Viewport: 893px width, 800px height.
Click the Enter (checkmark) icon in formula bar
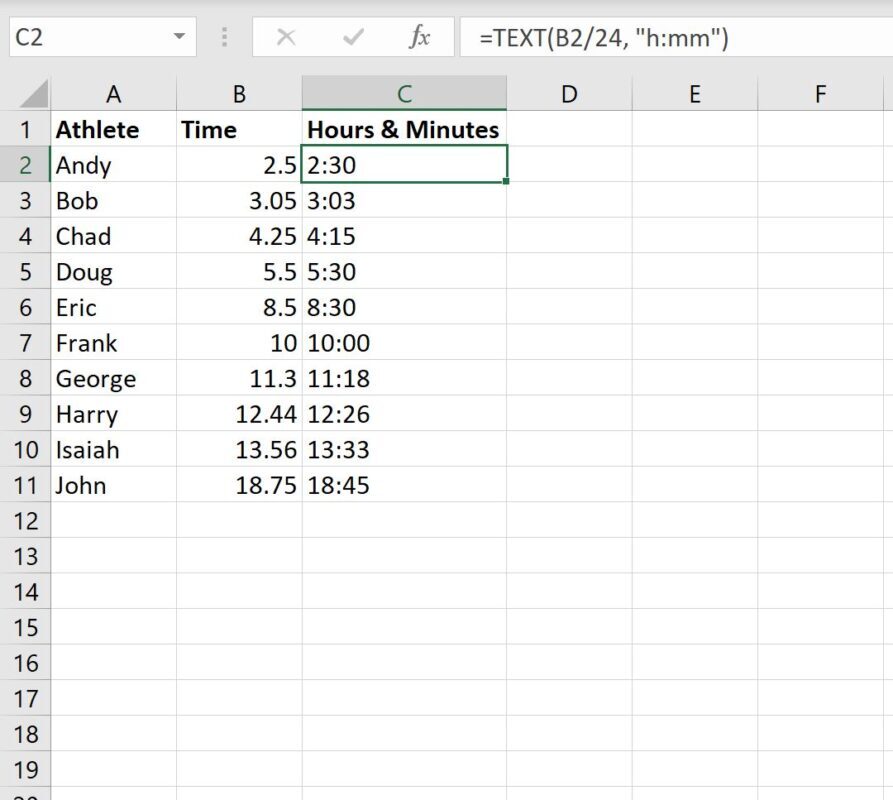[x=352, y=37]
